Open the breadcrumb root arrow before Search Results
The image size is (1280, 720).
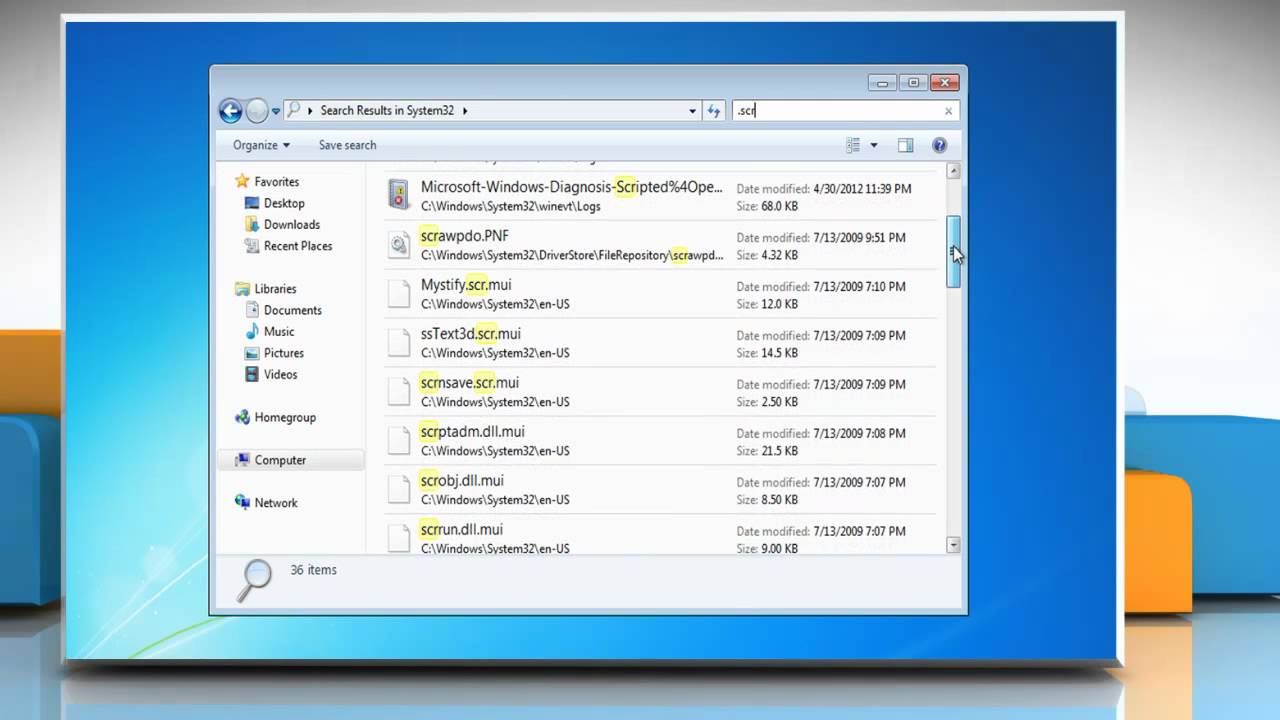[x=310, y=111]
